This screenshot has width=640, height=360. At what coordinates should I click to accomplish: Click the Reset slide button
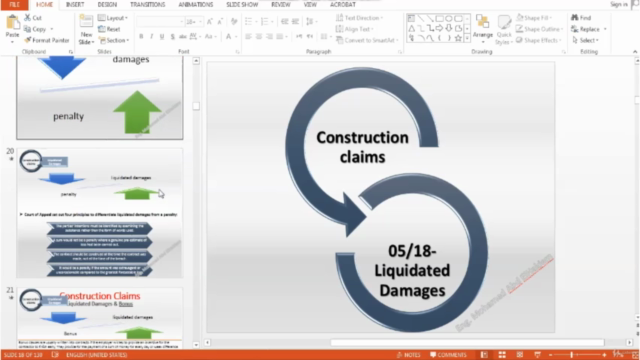tap(109, 29)
